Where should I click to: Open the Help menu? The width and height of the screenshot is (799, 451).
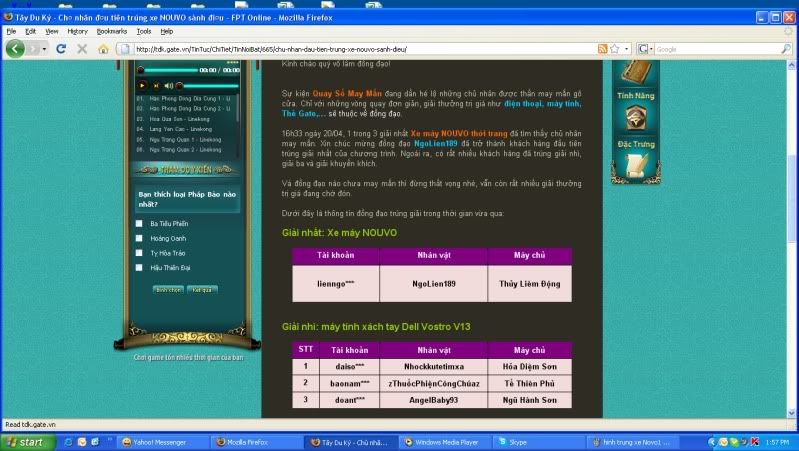(167, 31)
